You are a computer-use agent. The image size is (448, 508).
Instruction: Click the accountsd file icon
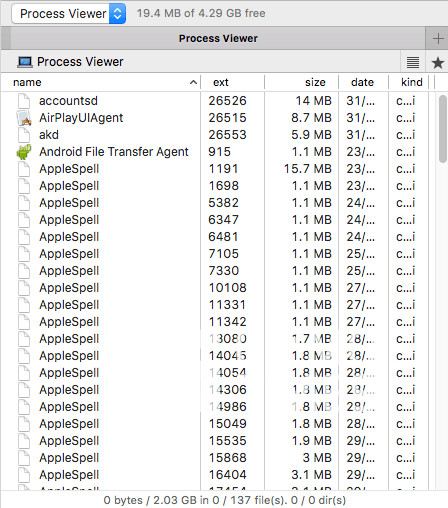pos(24,101)
